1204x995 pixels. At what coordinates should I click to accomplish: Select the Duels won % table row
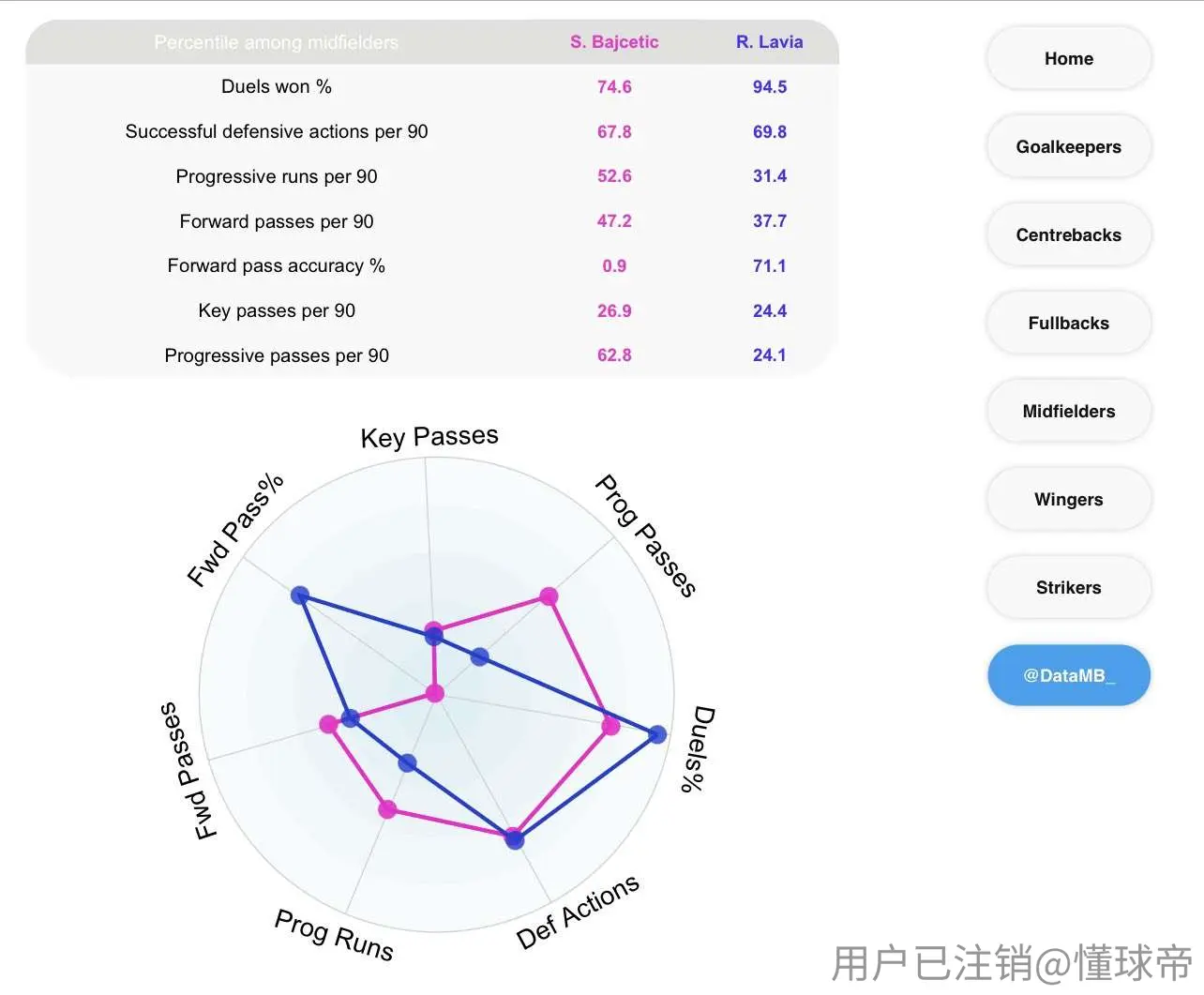(x=432, y=86)
